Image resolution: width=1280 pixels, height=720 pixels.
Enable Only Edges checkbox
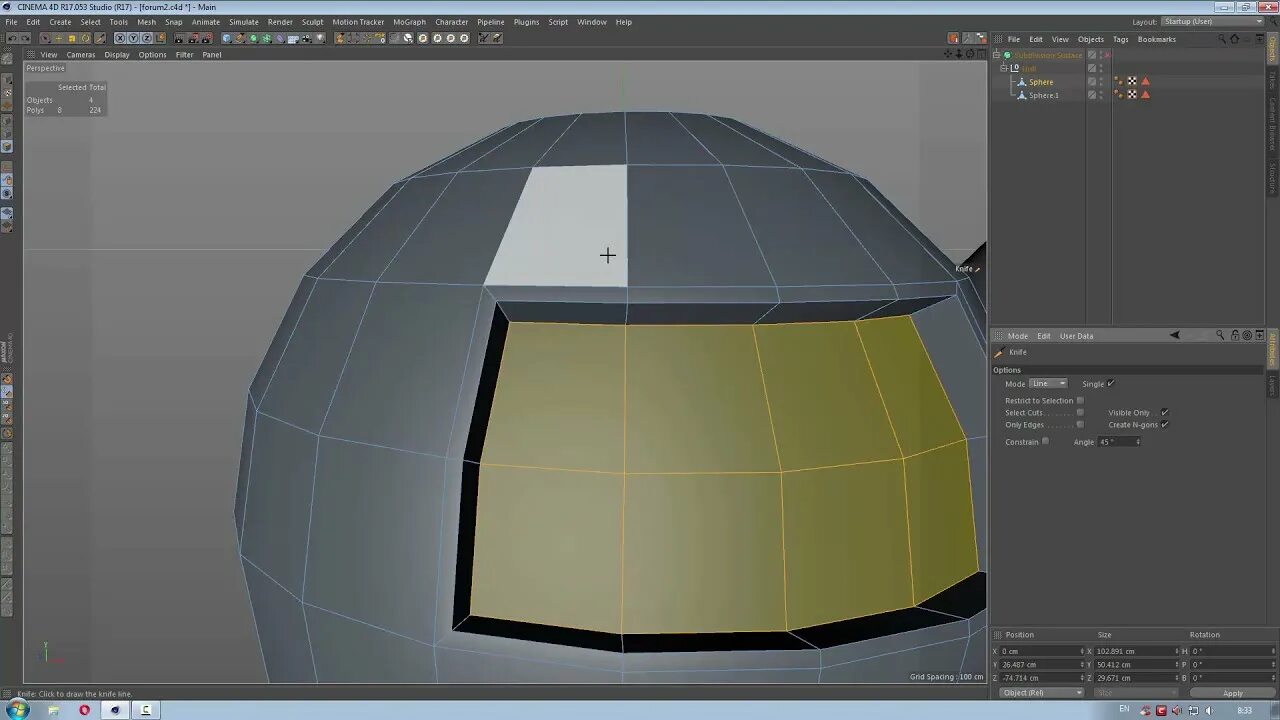1080,425
